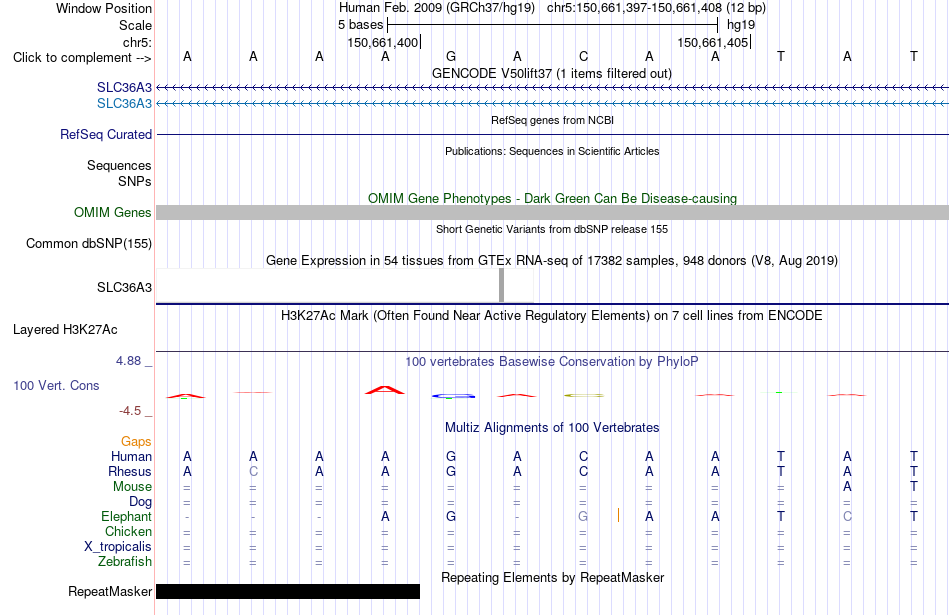Image resolution: width=950 pixels, height=615 pixels.
Task: Click the RefSeq Curated track label
Action: coord(106,135)
